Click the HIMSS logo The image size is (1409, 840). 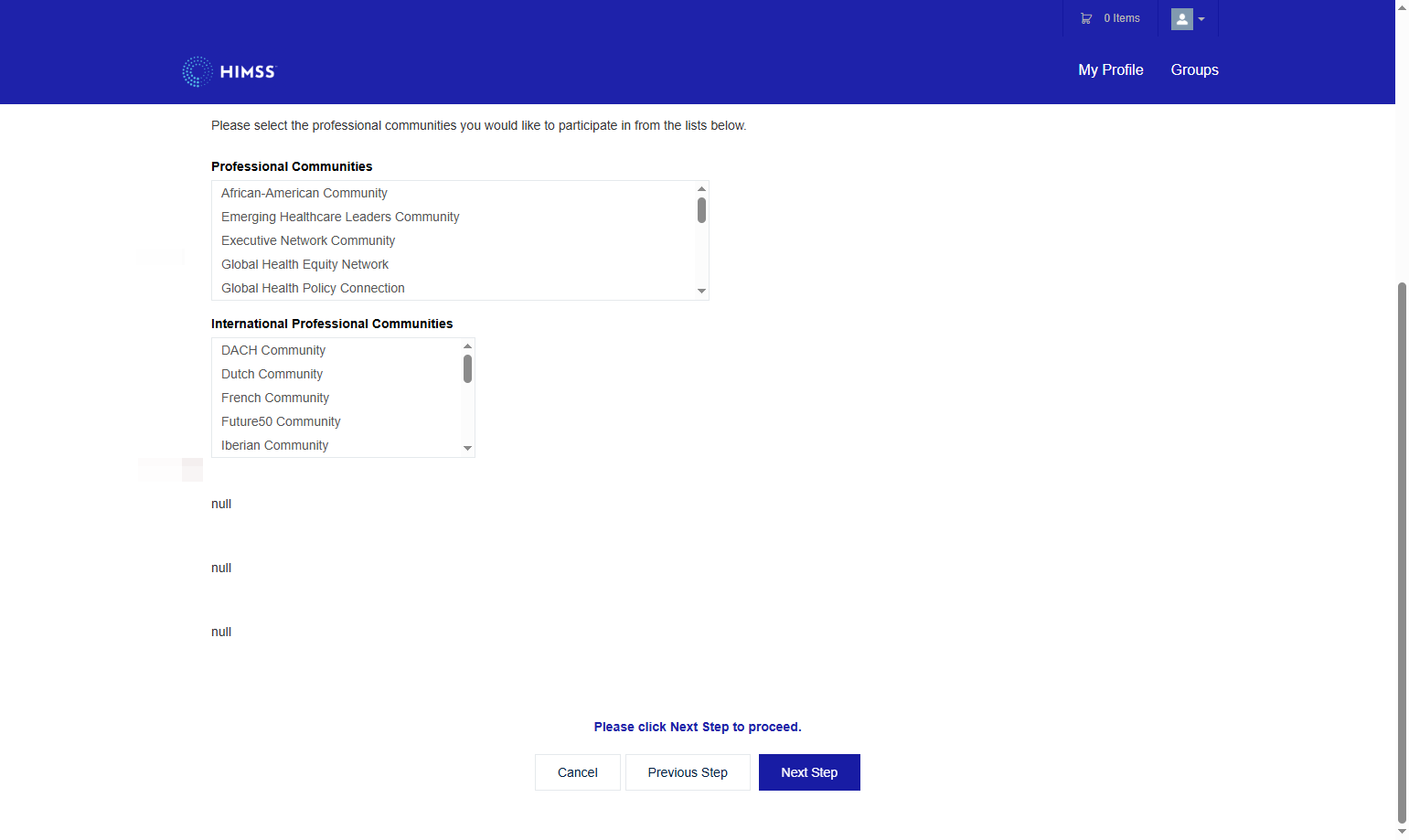coord(229,71)
